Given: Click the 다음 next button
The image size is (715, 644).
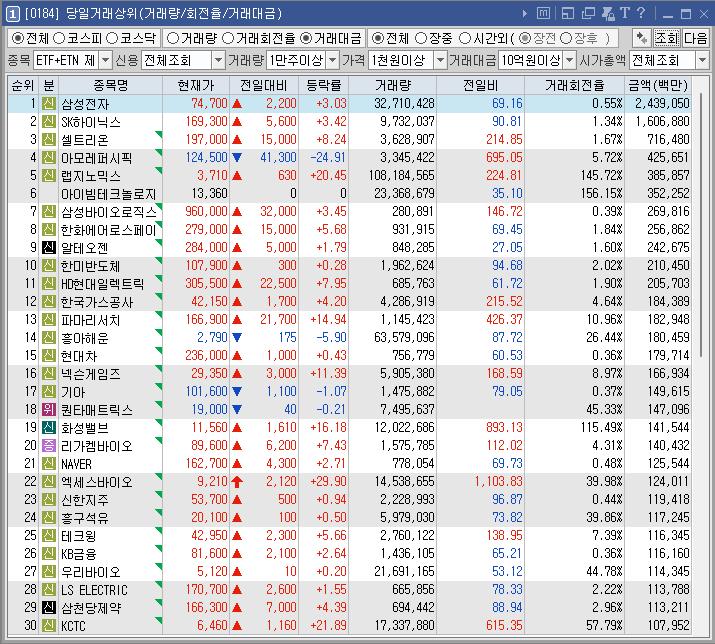Looking at the screenshot, I should point(695,38).
